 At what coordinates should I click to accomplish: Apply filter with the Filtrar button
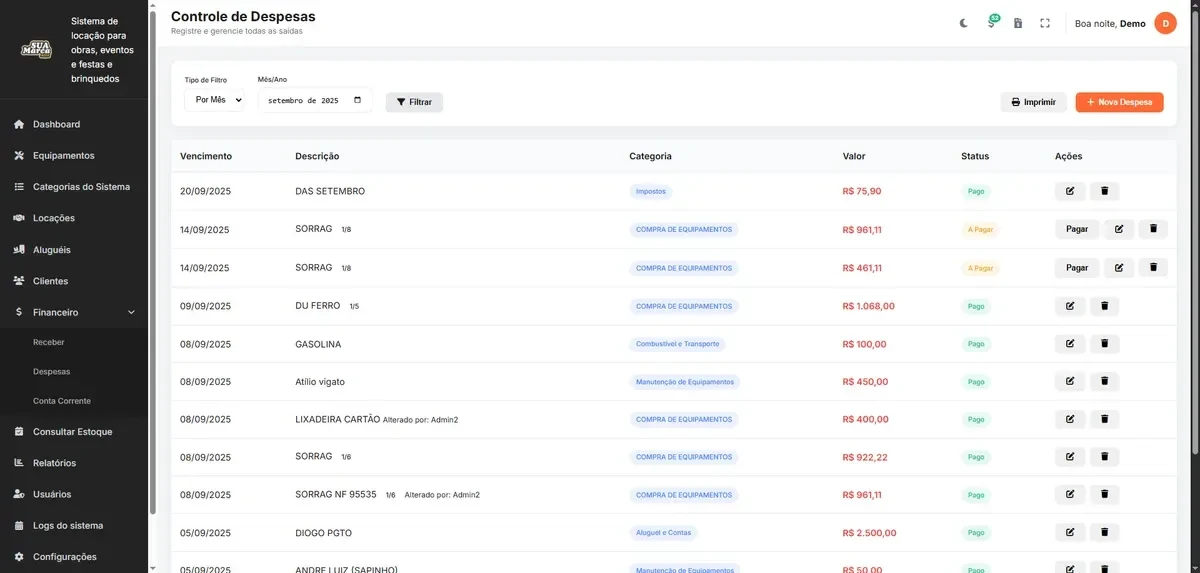[x=414, y=102]
